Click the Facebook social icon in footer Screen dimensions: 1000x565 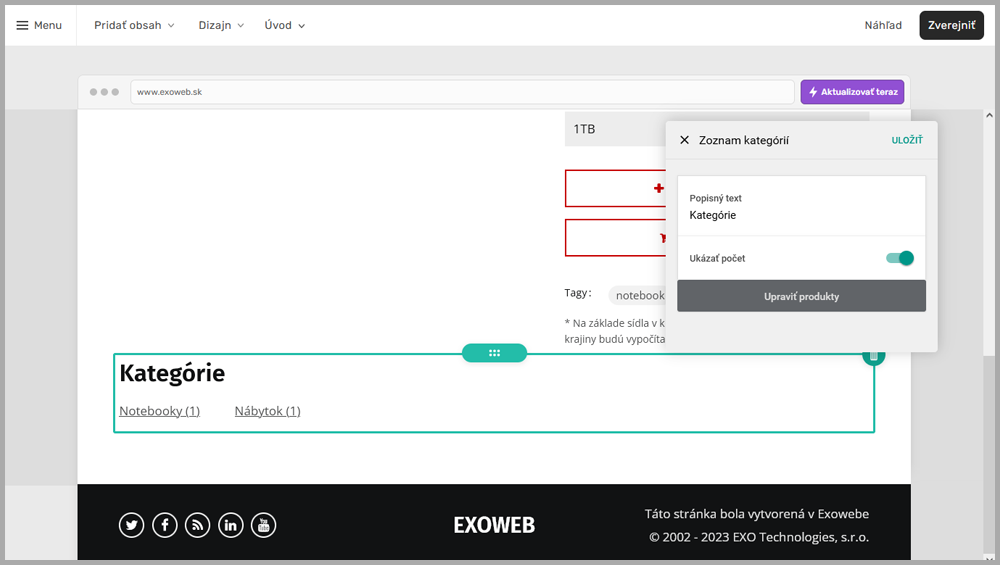click(x=165, y=525)
